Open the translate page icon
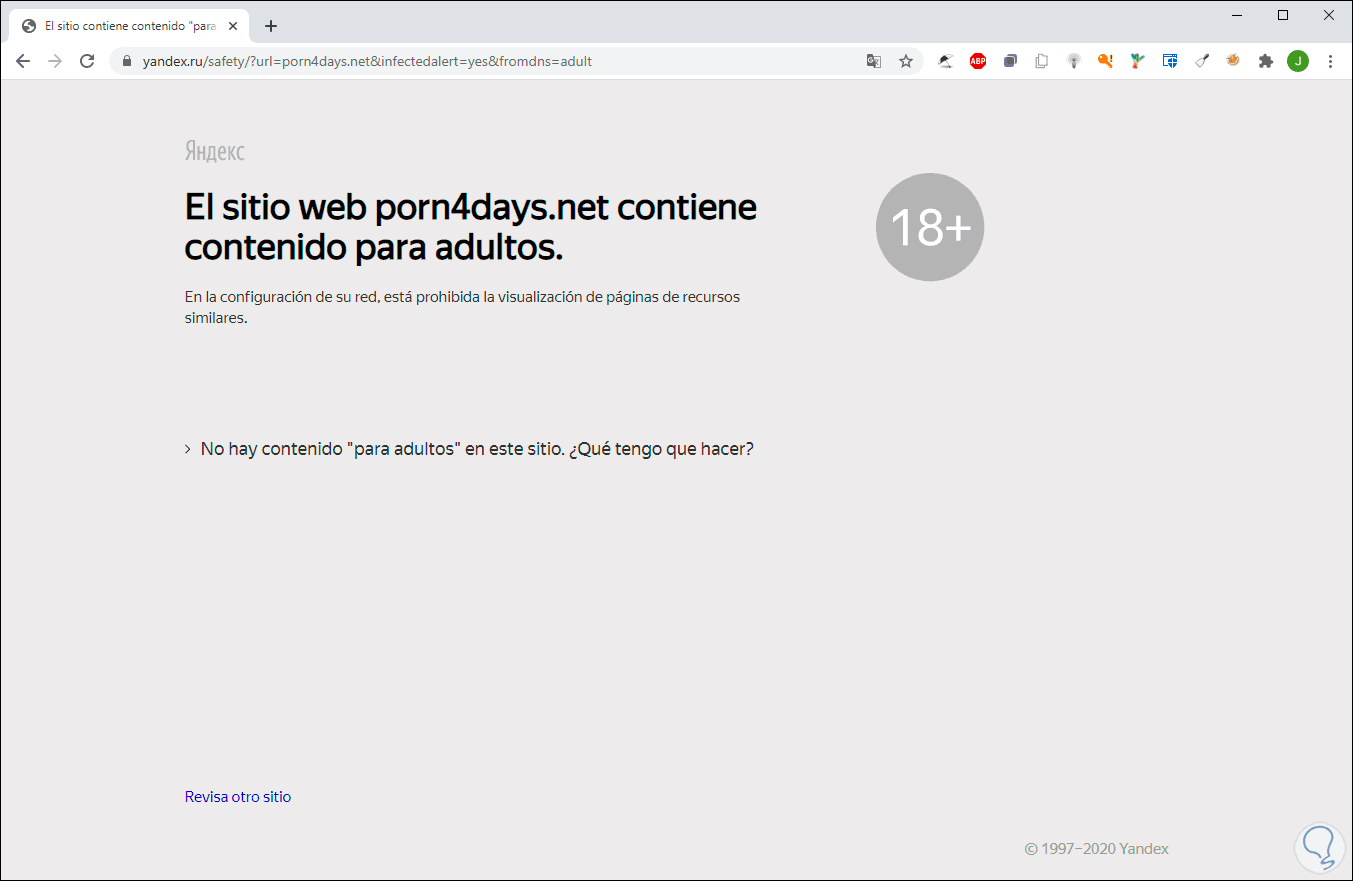1353x881 pixels. click(x=874, y=61)
